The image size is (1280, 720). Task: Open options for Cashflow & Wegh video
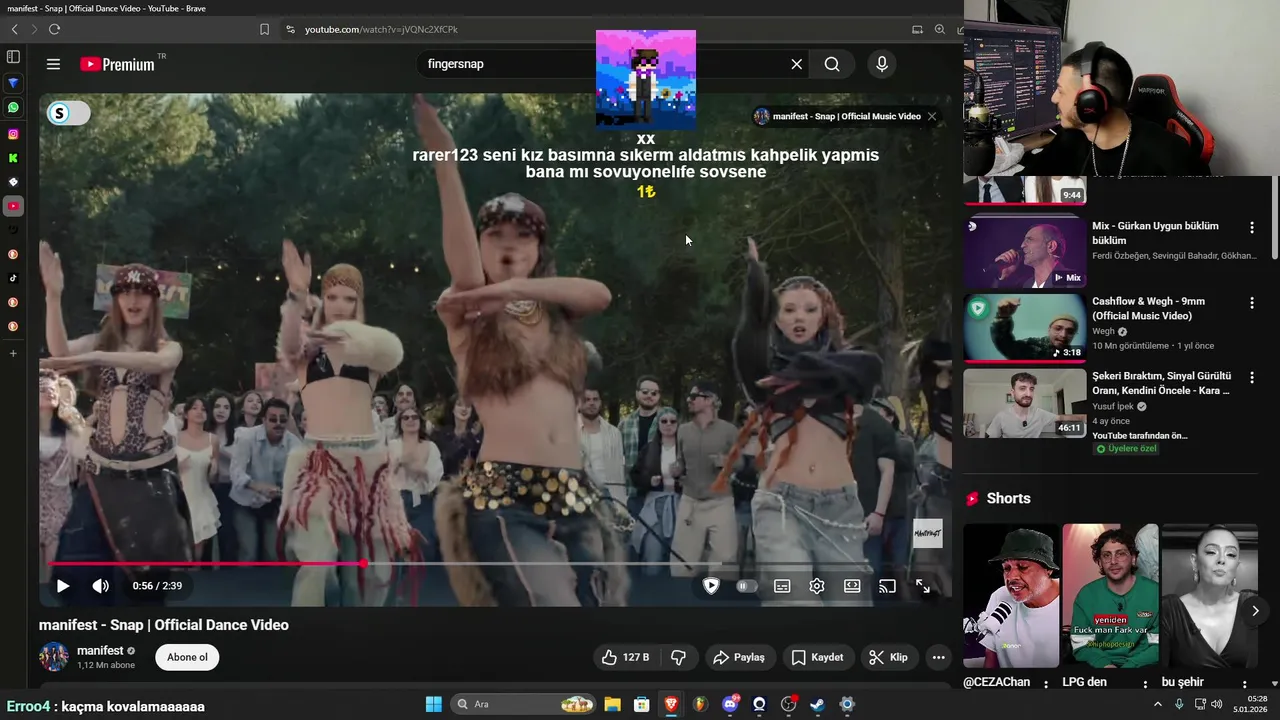pos(1251,303)
